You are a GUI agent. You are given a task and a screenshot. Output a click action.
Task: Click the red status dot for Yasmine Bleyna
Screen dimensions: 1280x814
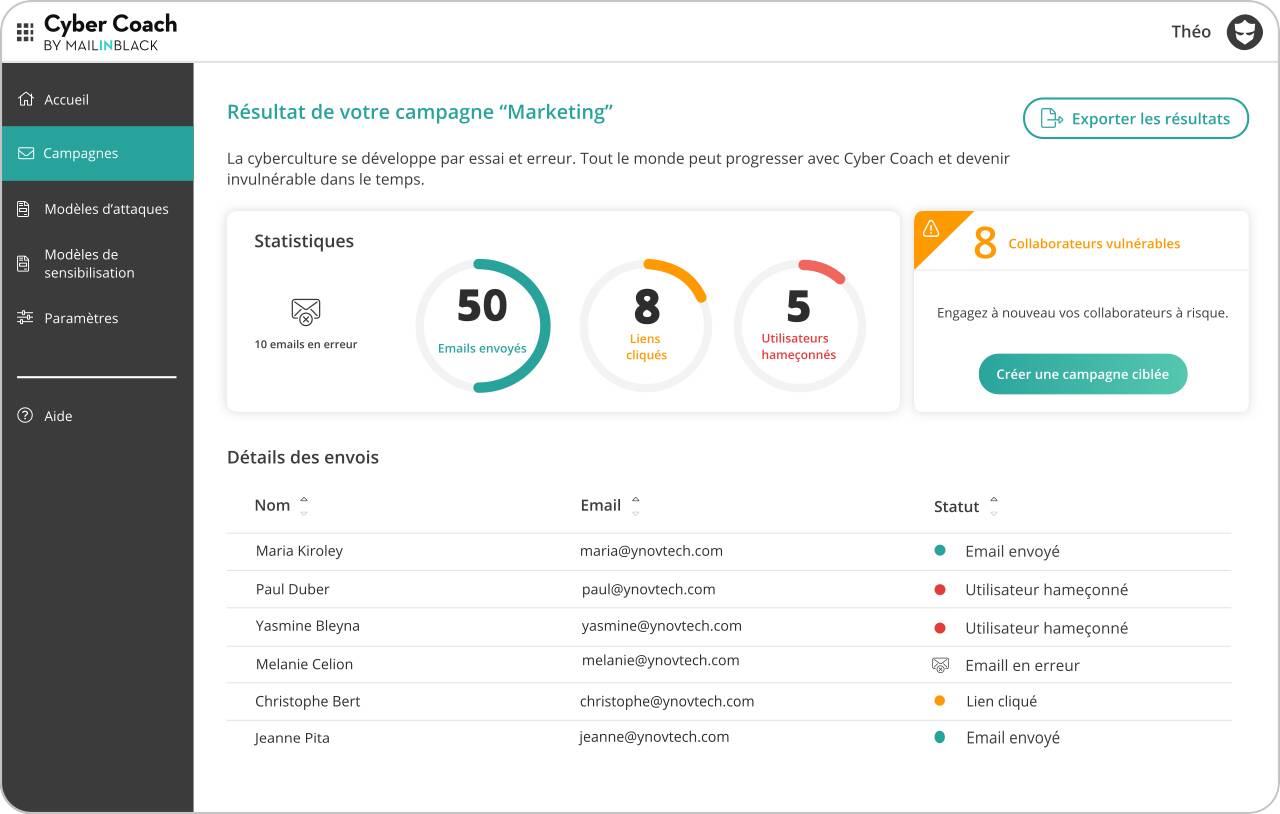click(x=940, y=628)
